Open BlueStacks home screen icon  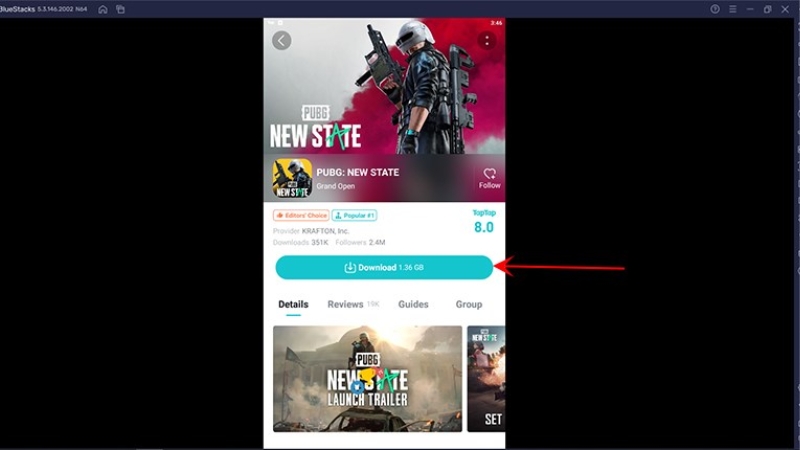103,9
